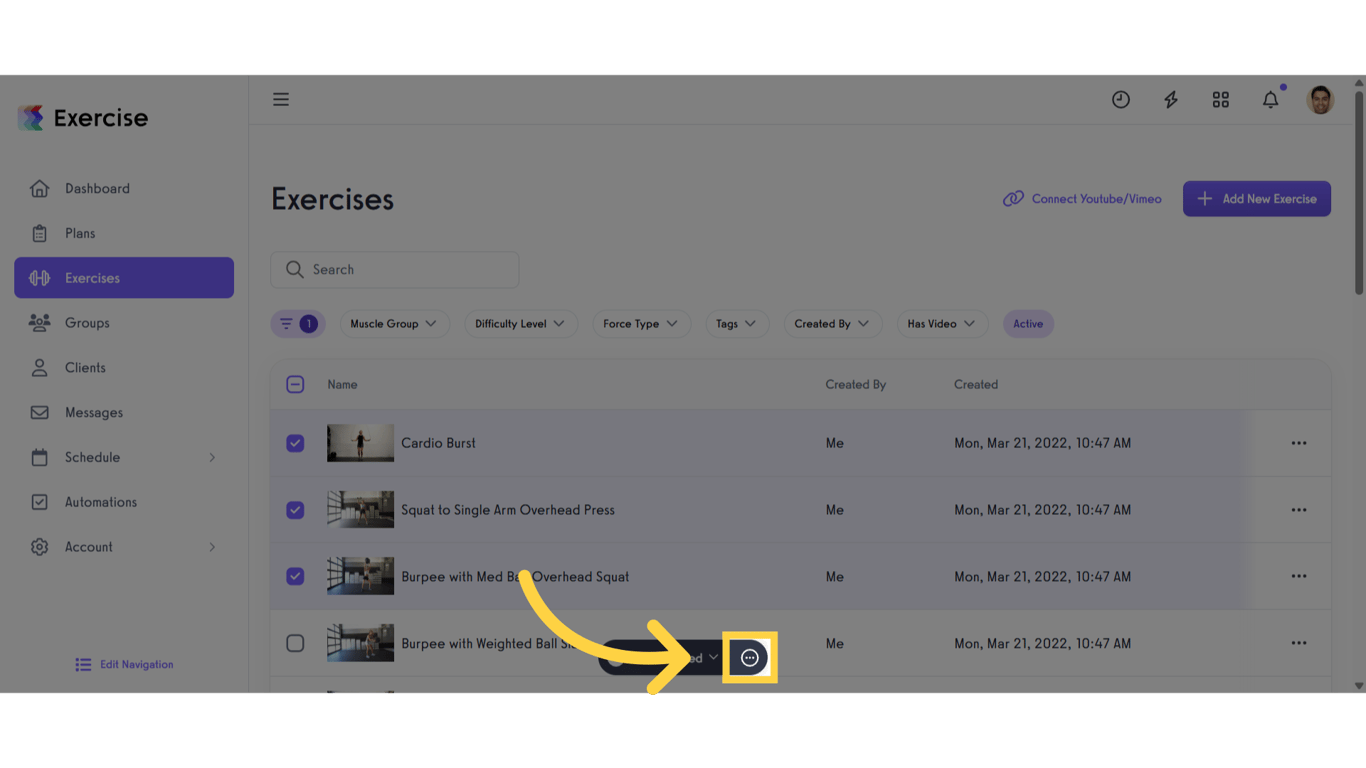Open the apps grid icon
The width and height of the screenshot is (1366, 768).
[1221, 99]
